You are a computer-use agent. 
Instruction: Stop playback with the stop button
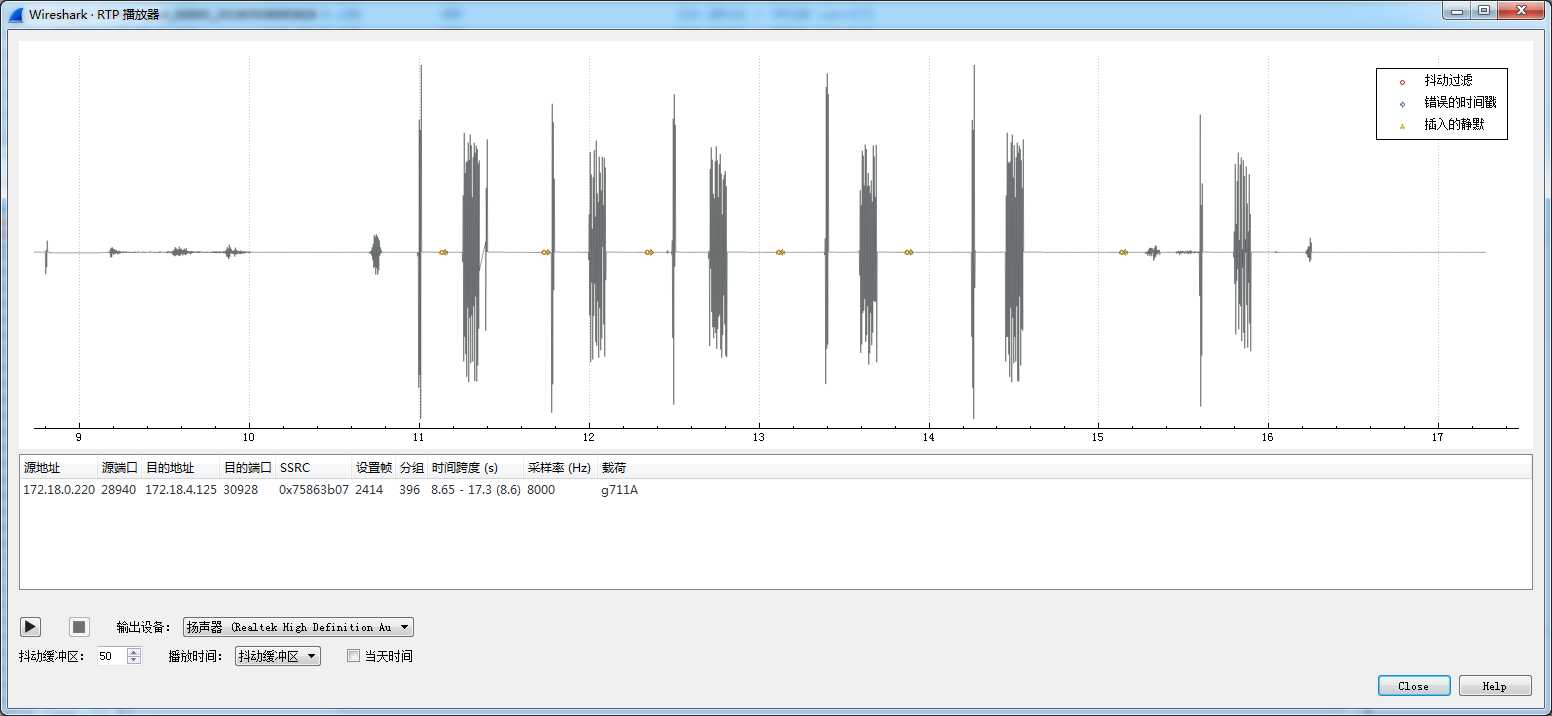tap(79, 627)
